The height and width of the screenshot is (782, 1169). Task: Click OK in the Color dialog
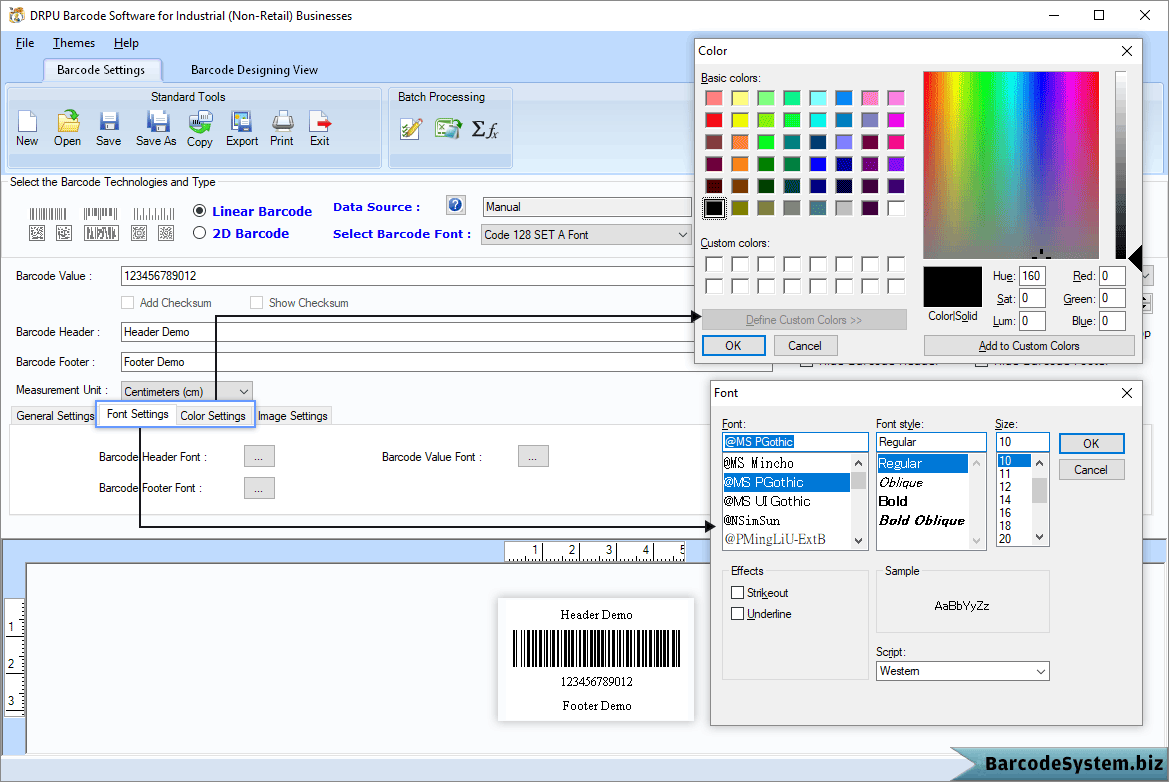(x=733, y=346)
